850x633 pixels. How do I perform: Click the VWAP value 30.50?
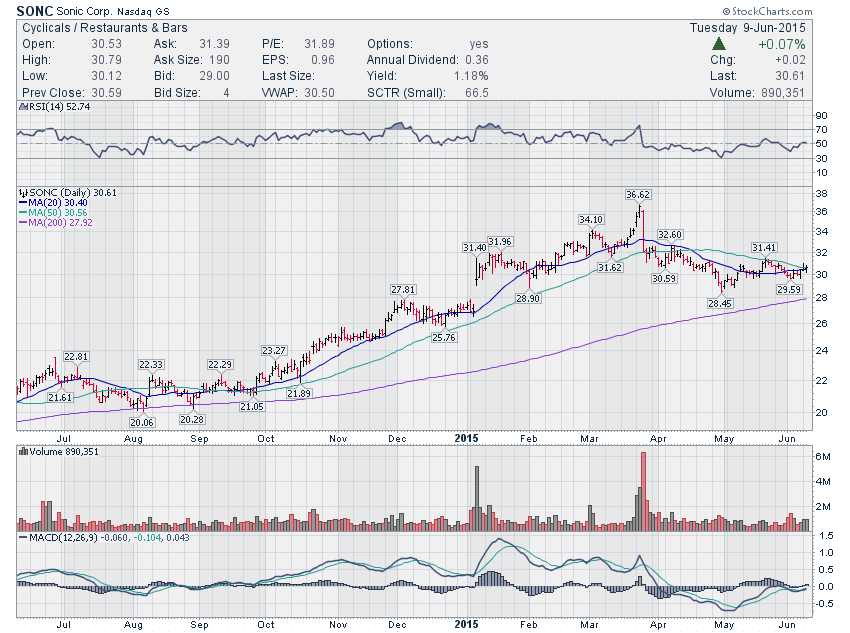319,93
